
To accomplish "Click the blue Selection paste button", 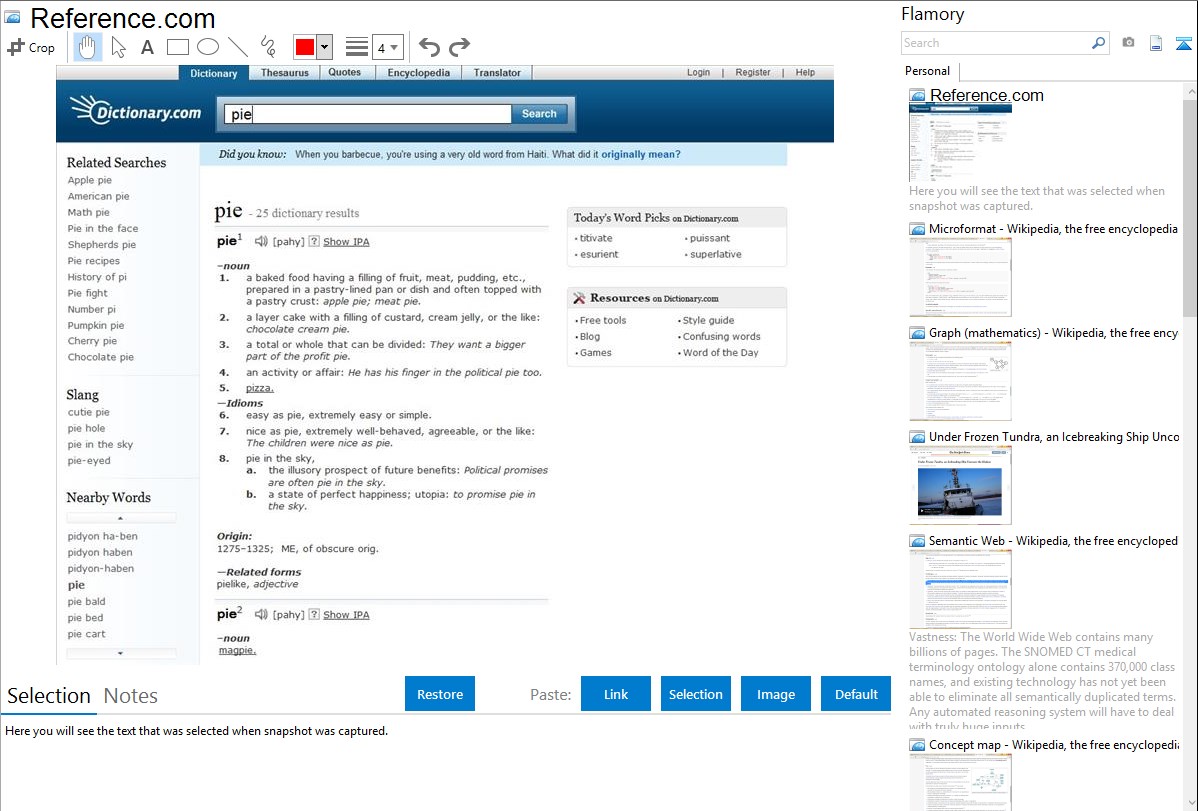I will click(695, 694).
